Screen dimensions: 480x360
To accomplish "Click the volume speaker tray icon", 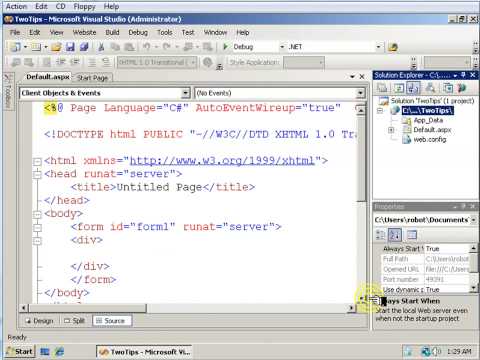I will click(x=437, y=351).
